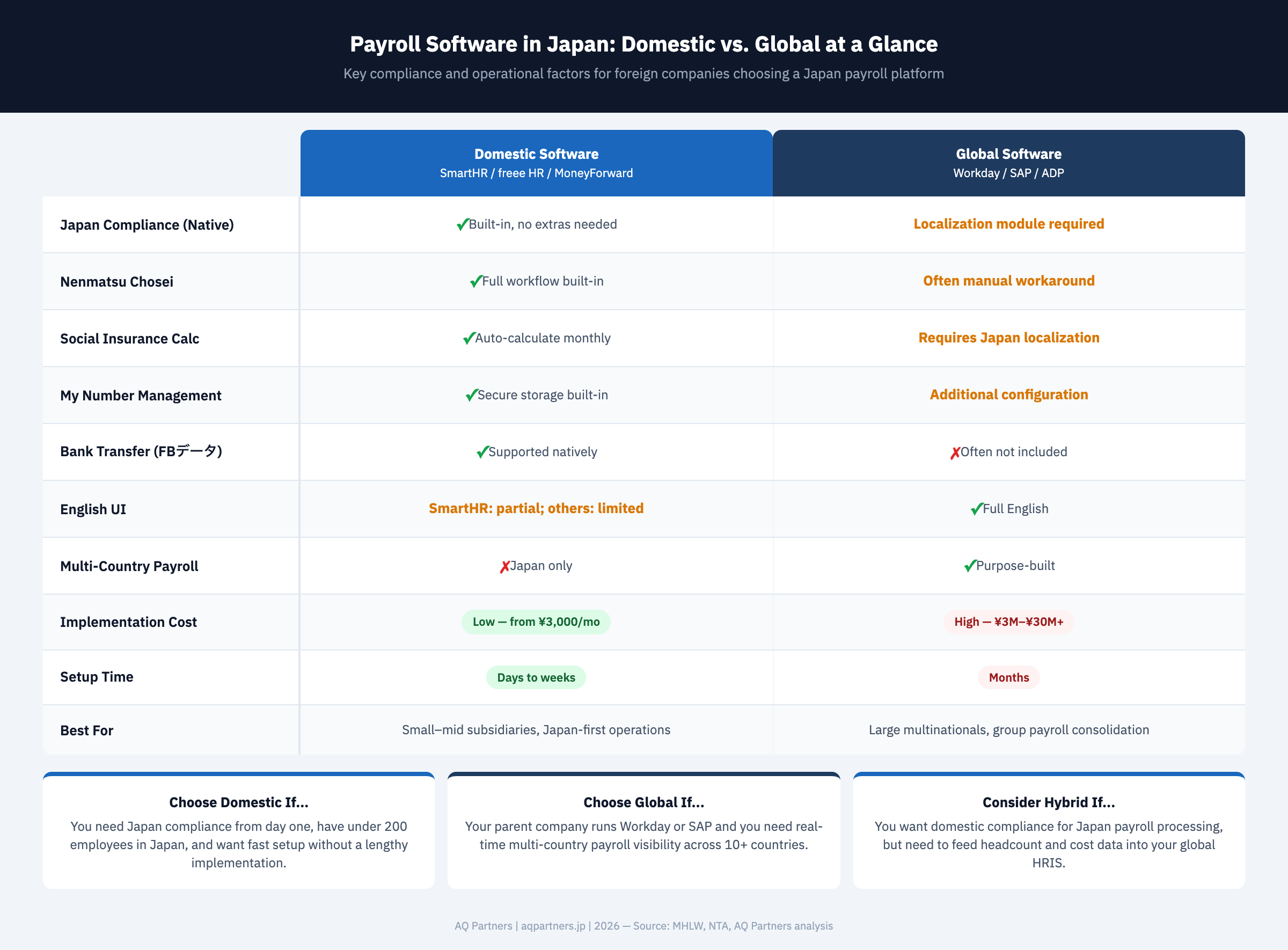The width and height of the screenshot is (1288, 950).
Task: Open the aqpartners.jp footer link
Action: 553,926
